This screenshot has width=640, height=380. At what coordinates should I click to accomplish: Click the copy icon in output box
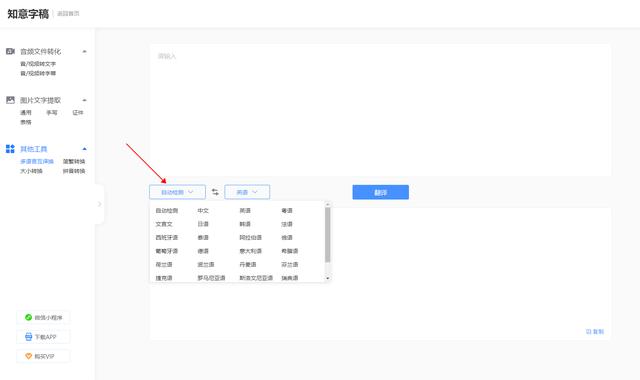click(x=589, y=331)
